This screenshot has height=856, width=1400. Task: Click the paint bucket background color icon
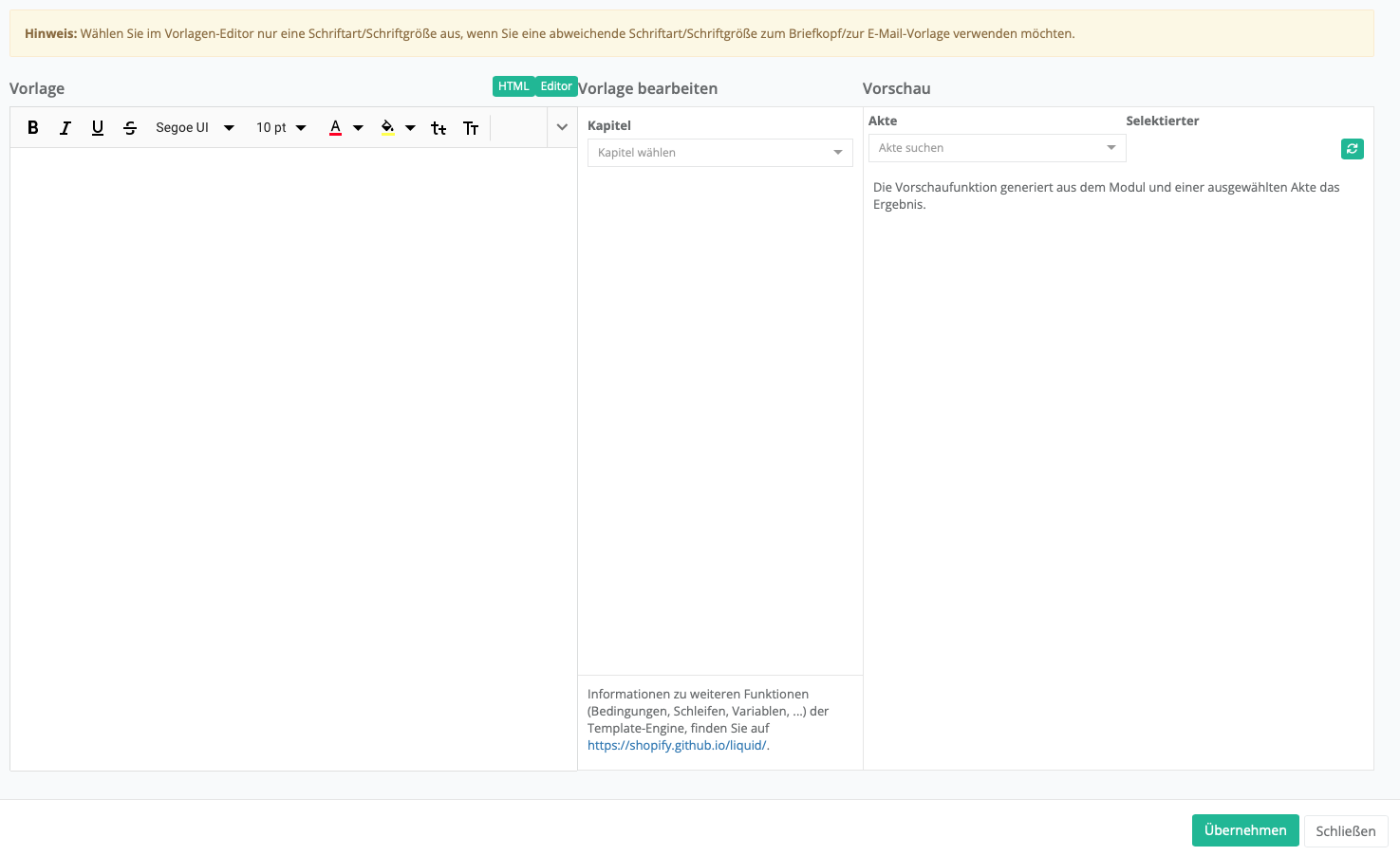tap(387, 128)
